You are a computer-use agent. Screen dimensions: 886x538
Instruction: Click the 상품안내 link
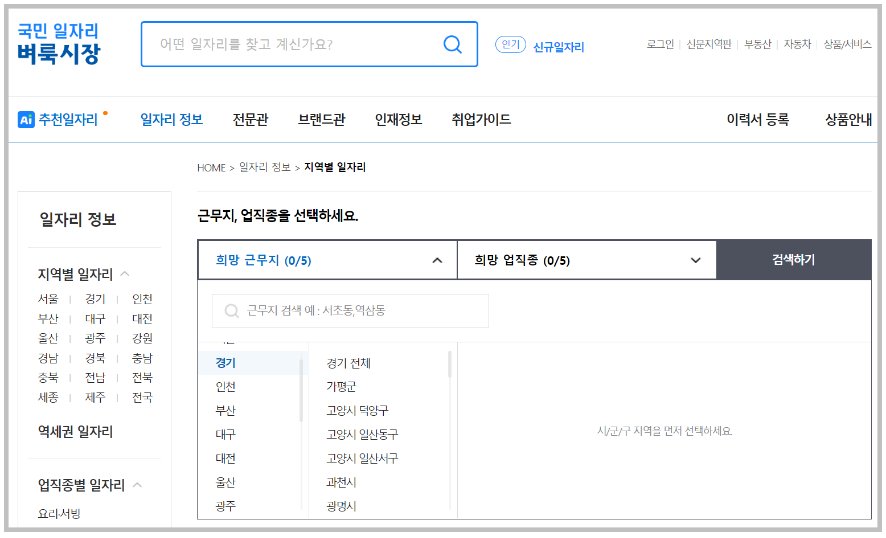848,120
